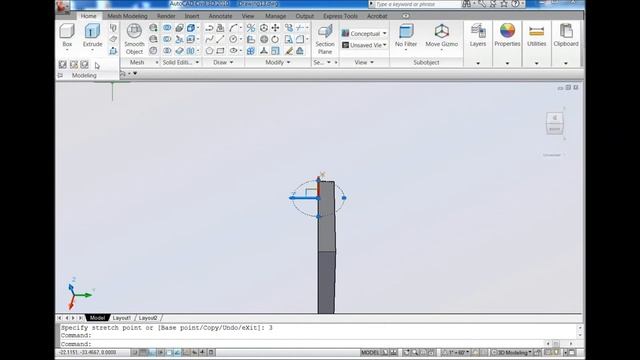Select the Polygon tool in Draw panel

(209, 51)
